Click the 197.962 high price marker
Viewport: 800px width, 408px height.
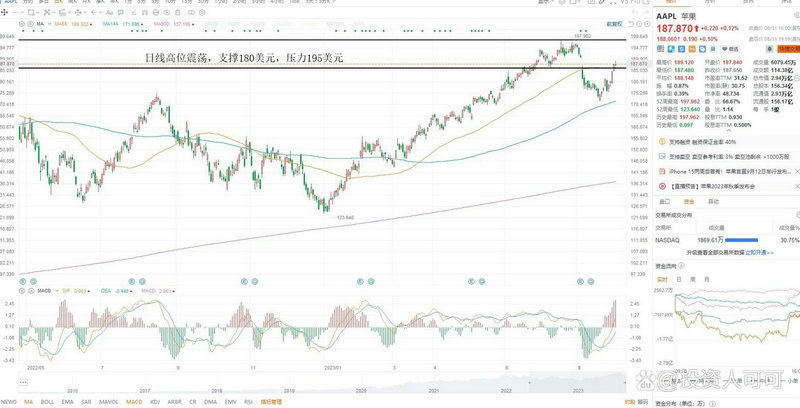pos(582,35)
